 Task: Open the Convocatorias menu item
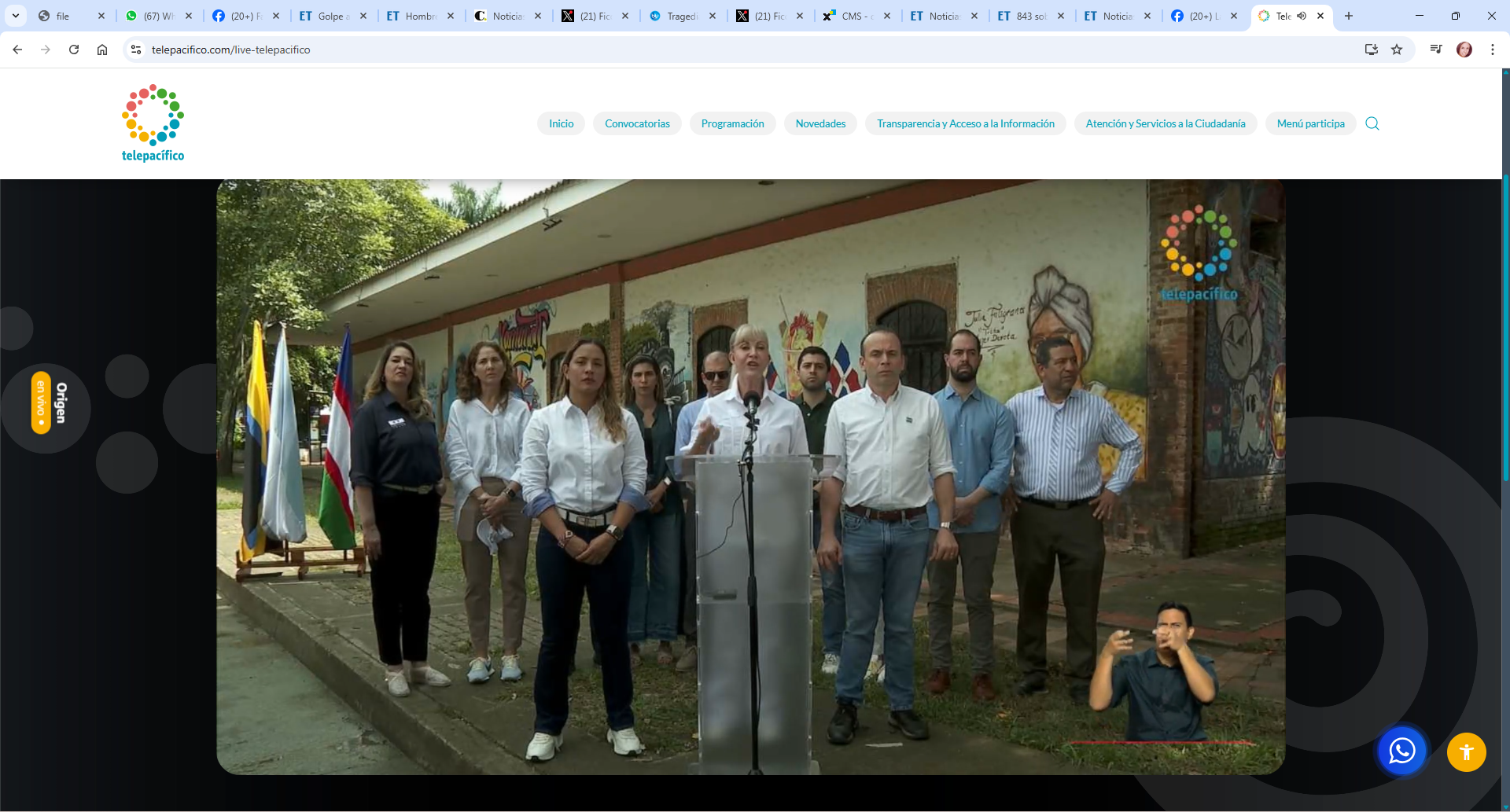(637, 123)
